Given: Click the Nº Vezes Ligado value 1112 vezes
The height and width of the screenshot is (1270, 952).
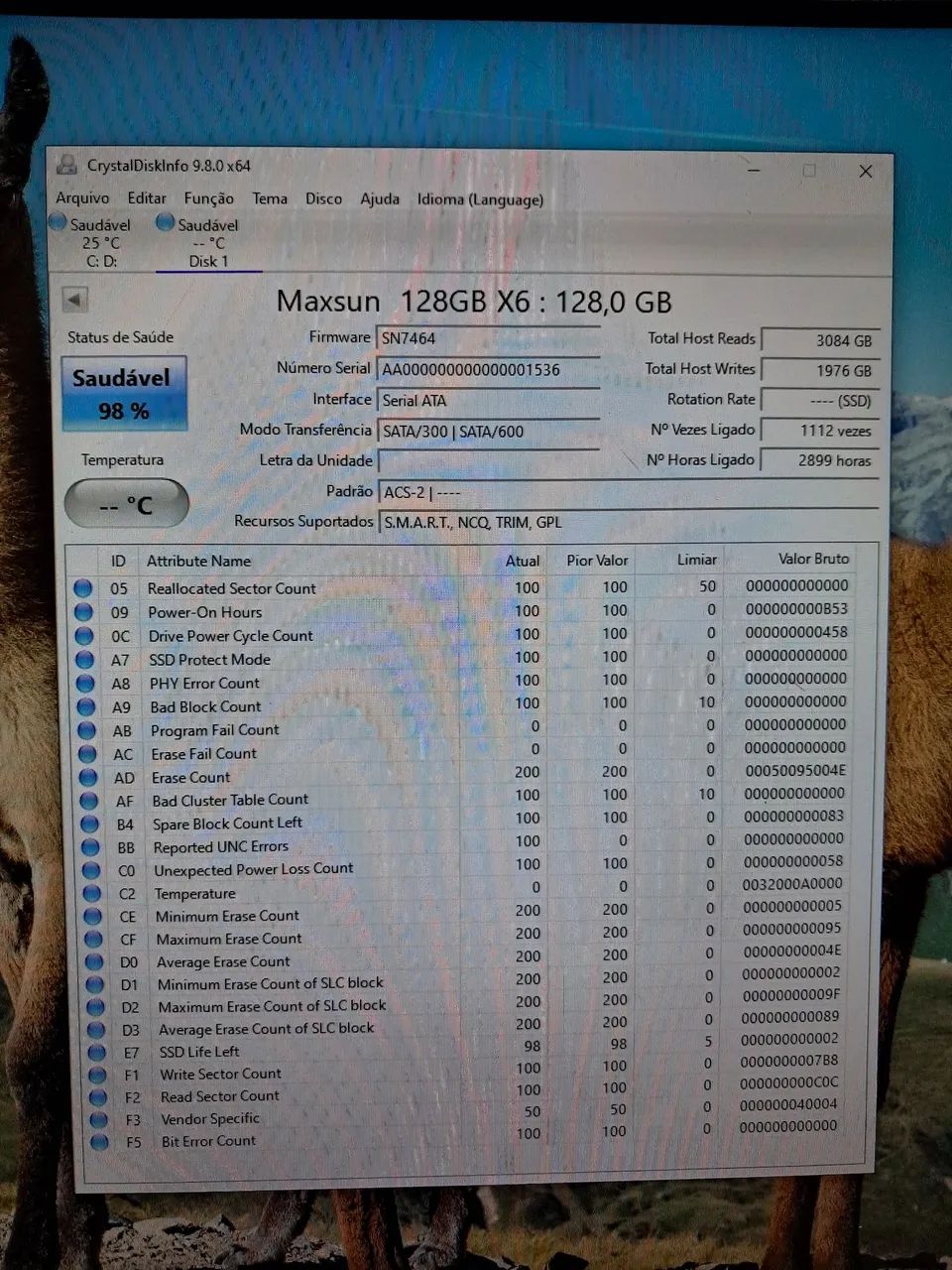Looking at the screenshot, I should click(819, 431).
